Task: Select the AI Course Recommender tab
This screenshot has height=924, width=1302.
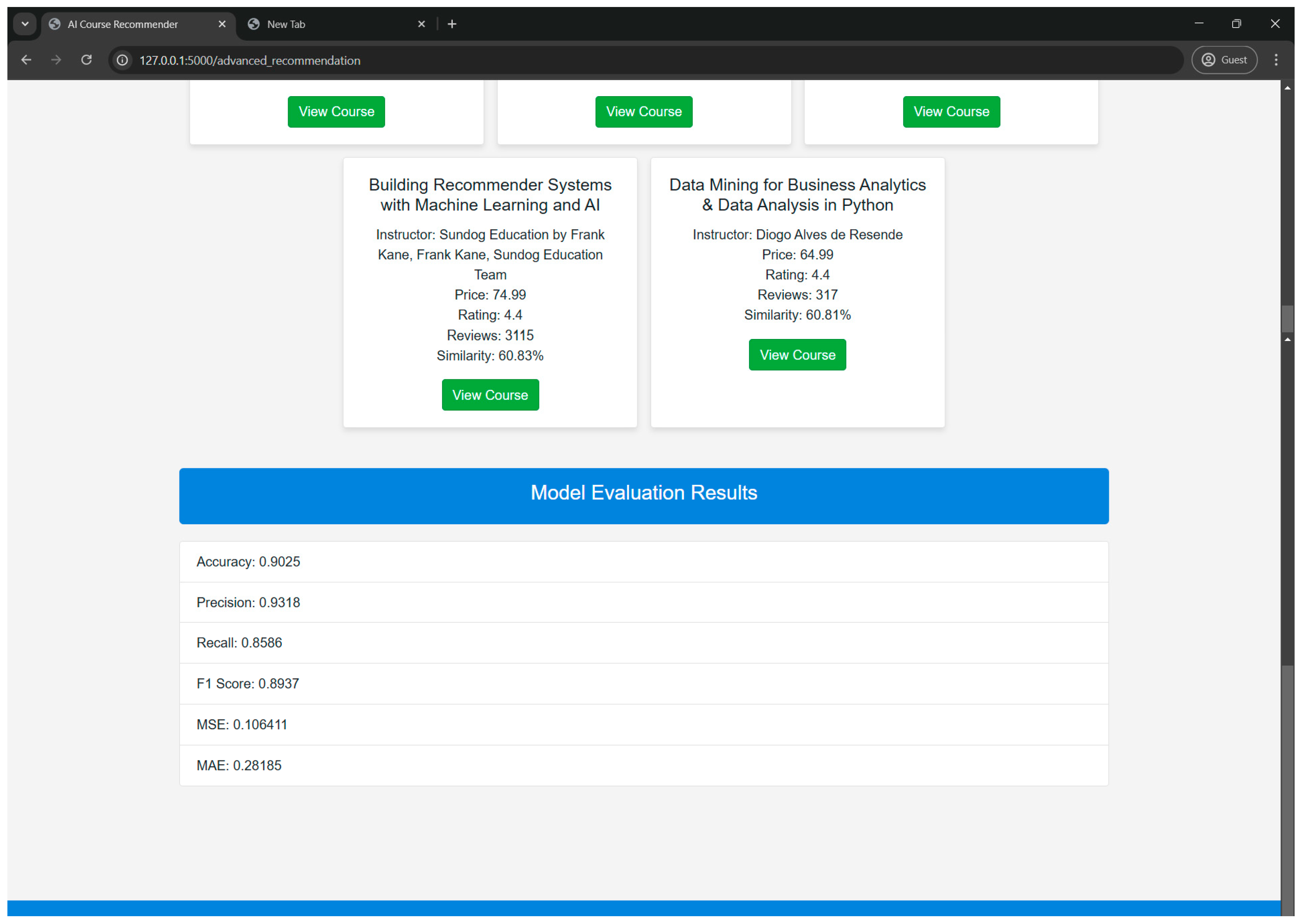Action: click(131, 24)
